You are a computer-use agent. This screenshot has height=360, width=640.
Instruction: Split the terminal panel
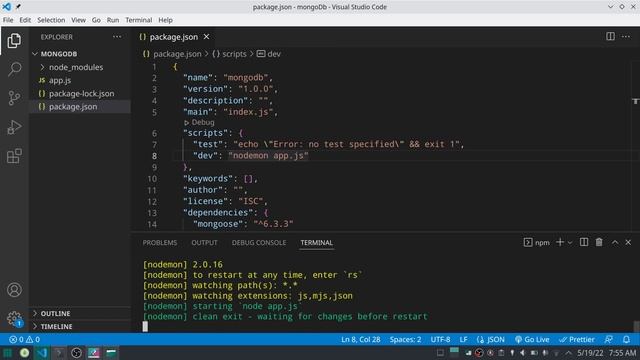(584, 242)
